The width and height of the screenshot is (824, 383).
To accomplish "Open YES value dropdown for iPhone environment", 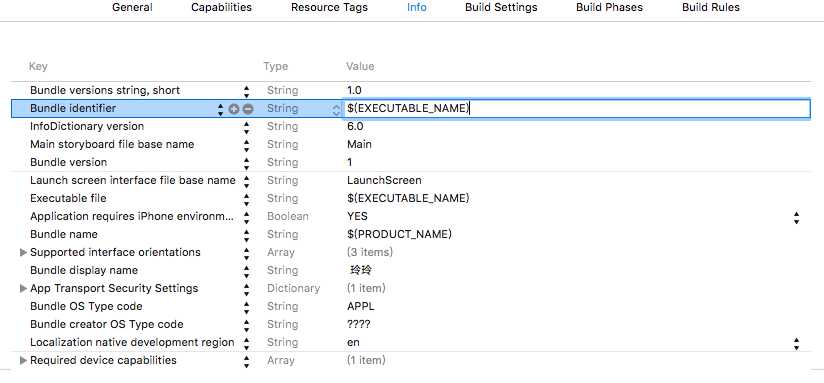I will pyautogui.click(x=797, y=217).
